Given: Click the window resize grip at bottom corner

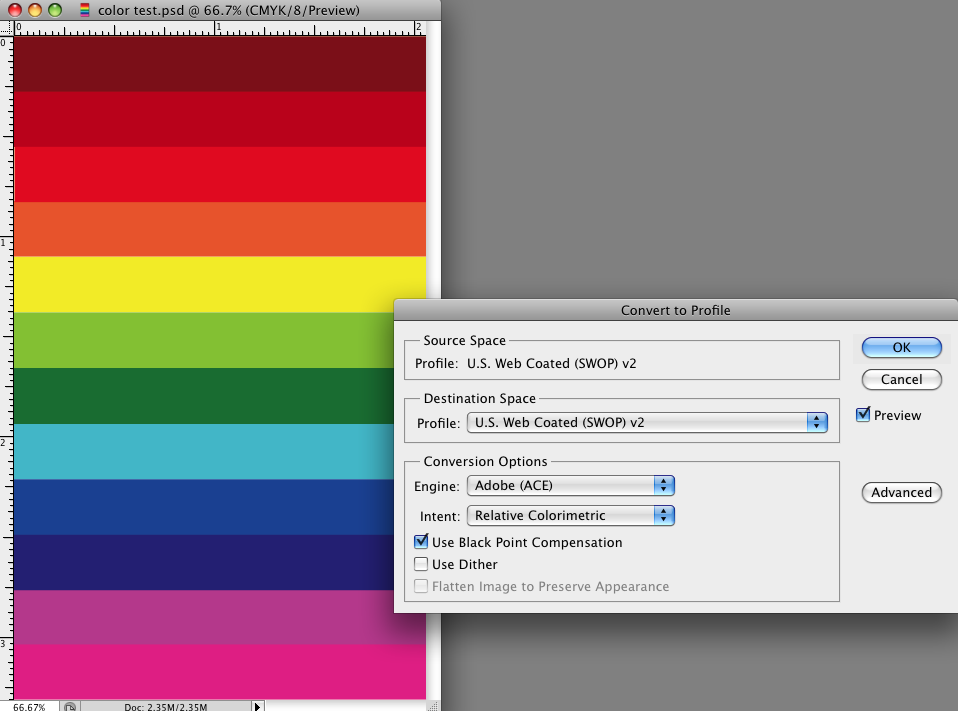Looking at the screenshot, I should (433, 706).
